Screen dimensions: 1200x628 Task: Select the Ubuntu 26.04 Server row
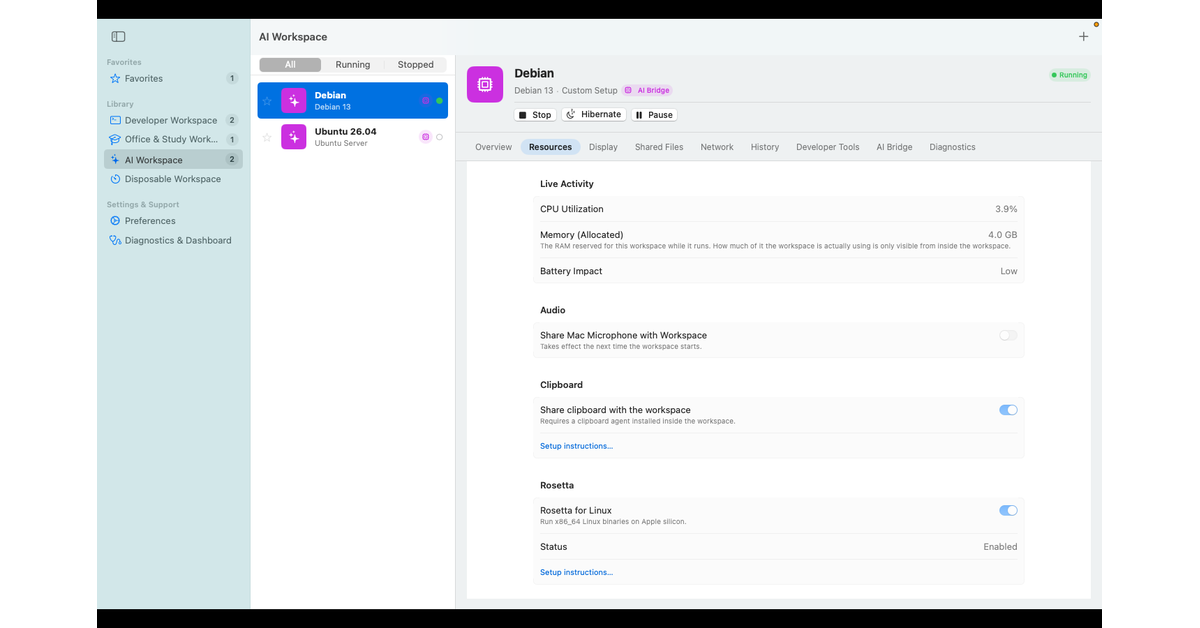[353, 137]
